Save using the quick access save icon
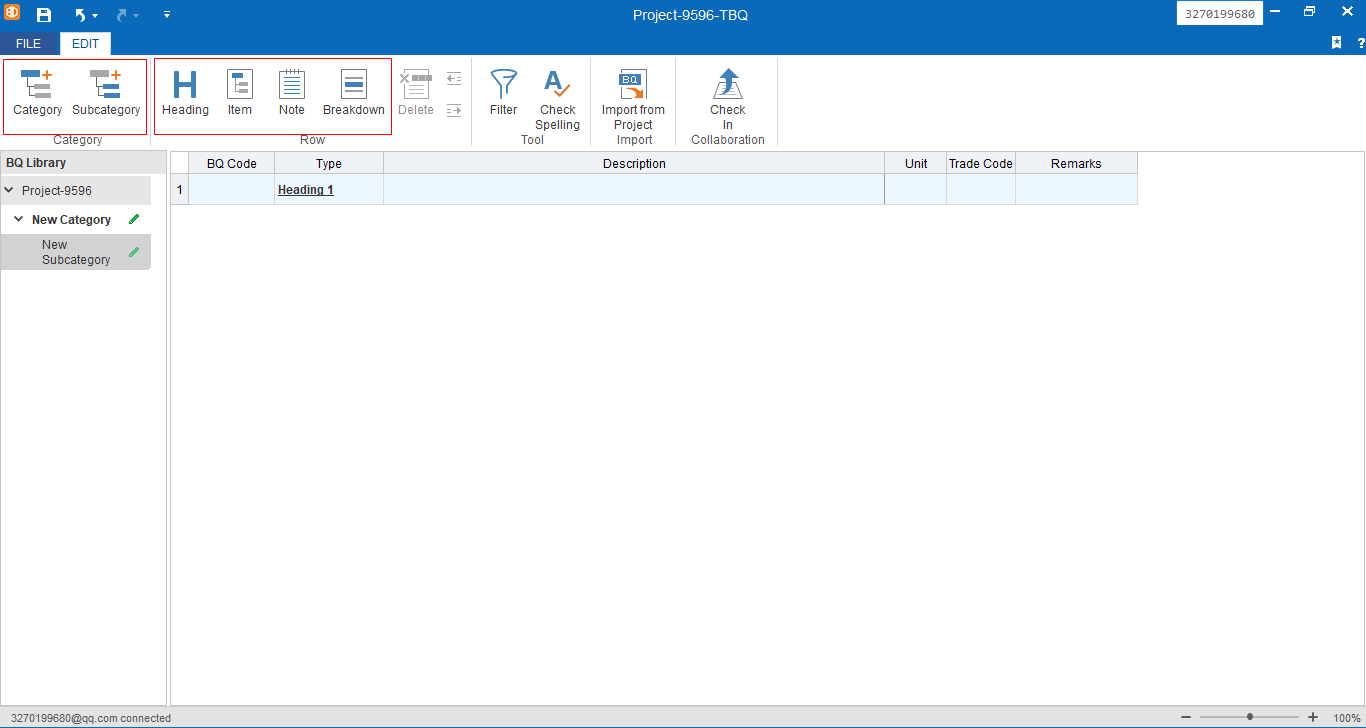The height and width of the screenshot is (728, 1366). [44, 15]
